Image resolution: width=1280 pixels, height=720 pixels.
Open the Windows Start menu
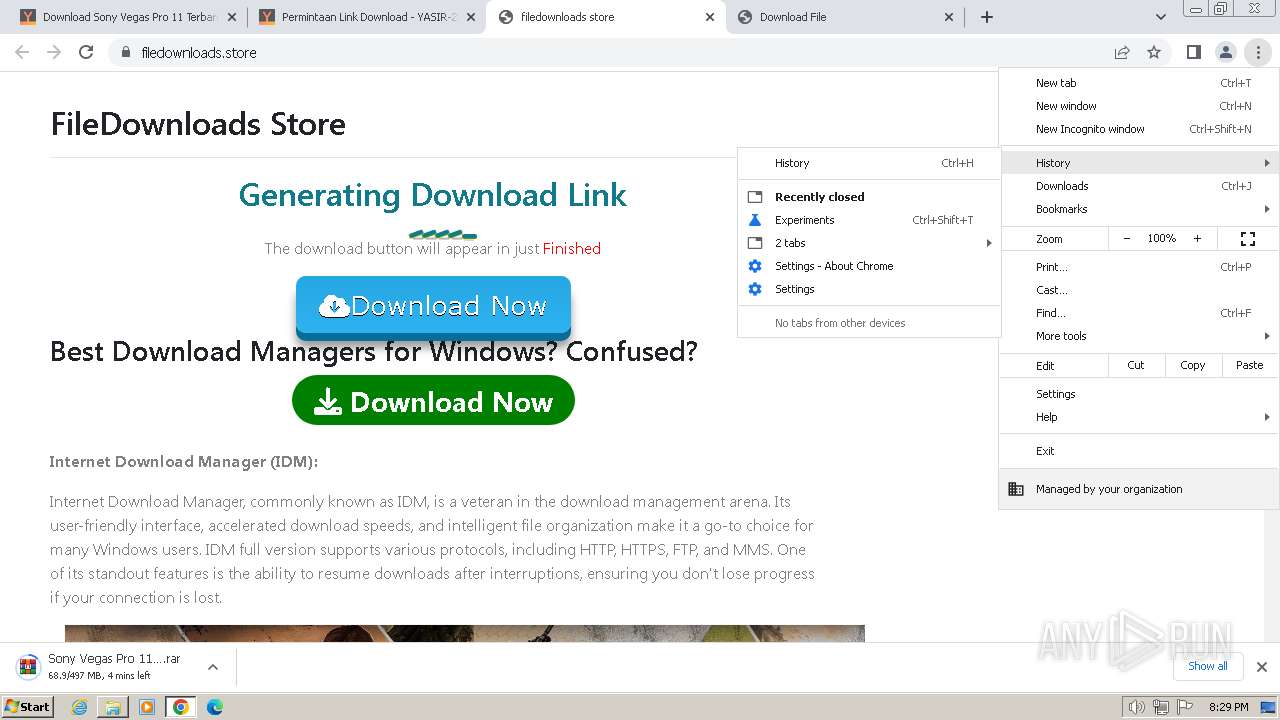click(28, 707)
